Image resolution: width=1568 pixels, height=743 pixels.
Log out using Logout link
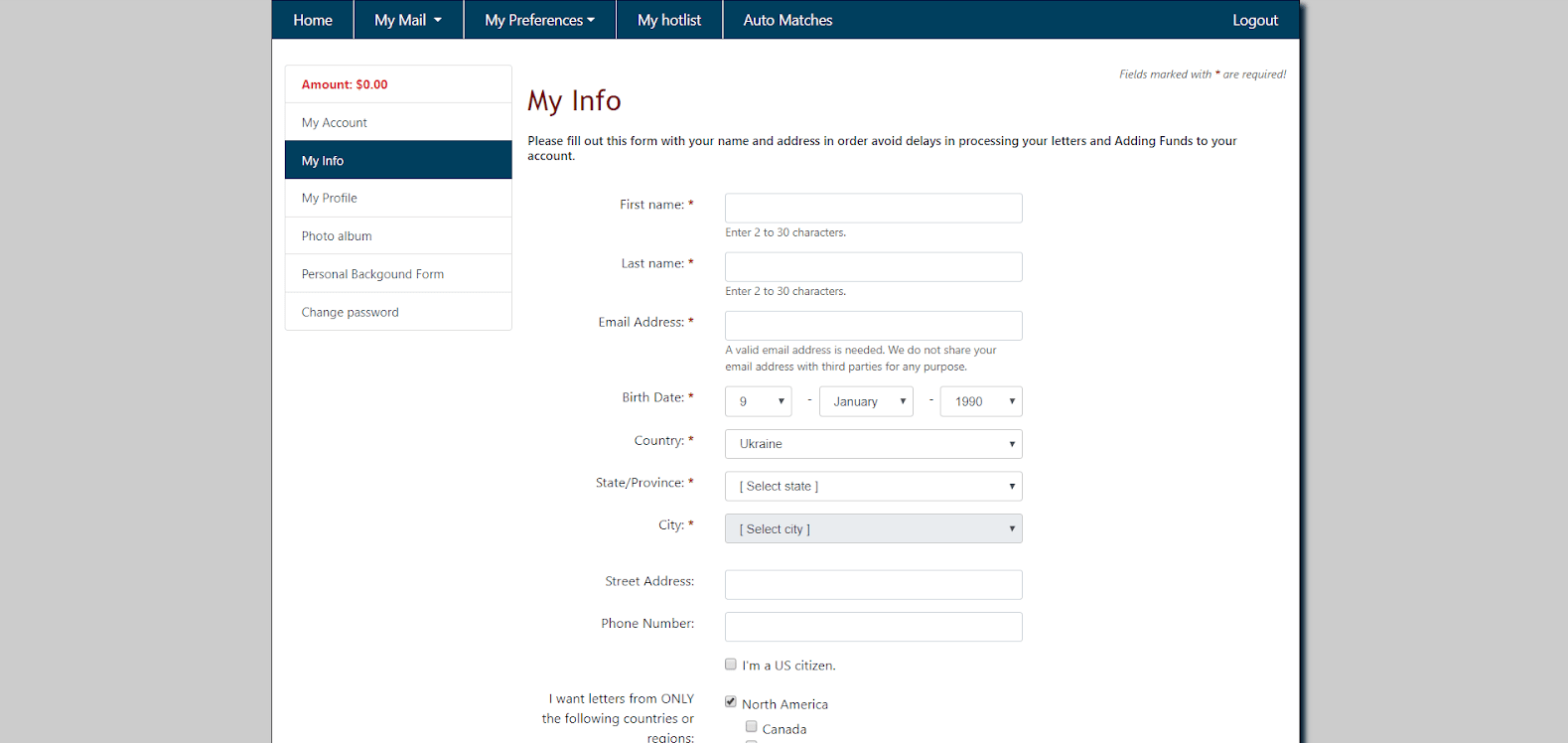coord(1255,20)
